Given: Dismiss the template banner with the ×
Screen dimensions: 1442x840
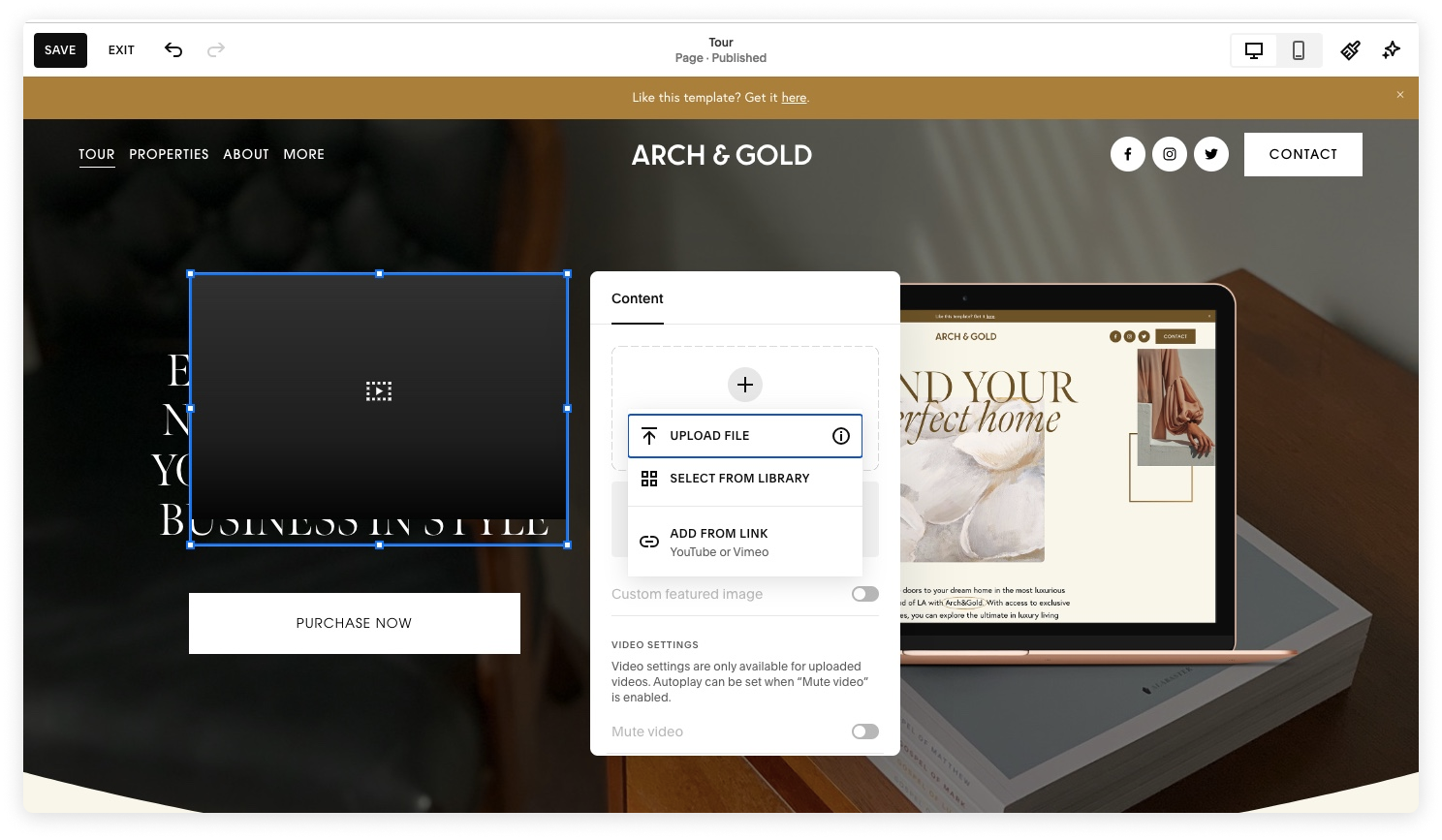Looking at the screenshot, I should coord(1399,94).
